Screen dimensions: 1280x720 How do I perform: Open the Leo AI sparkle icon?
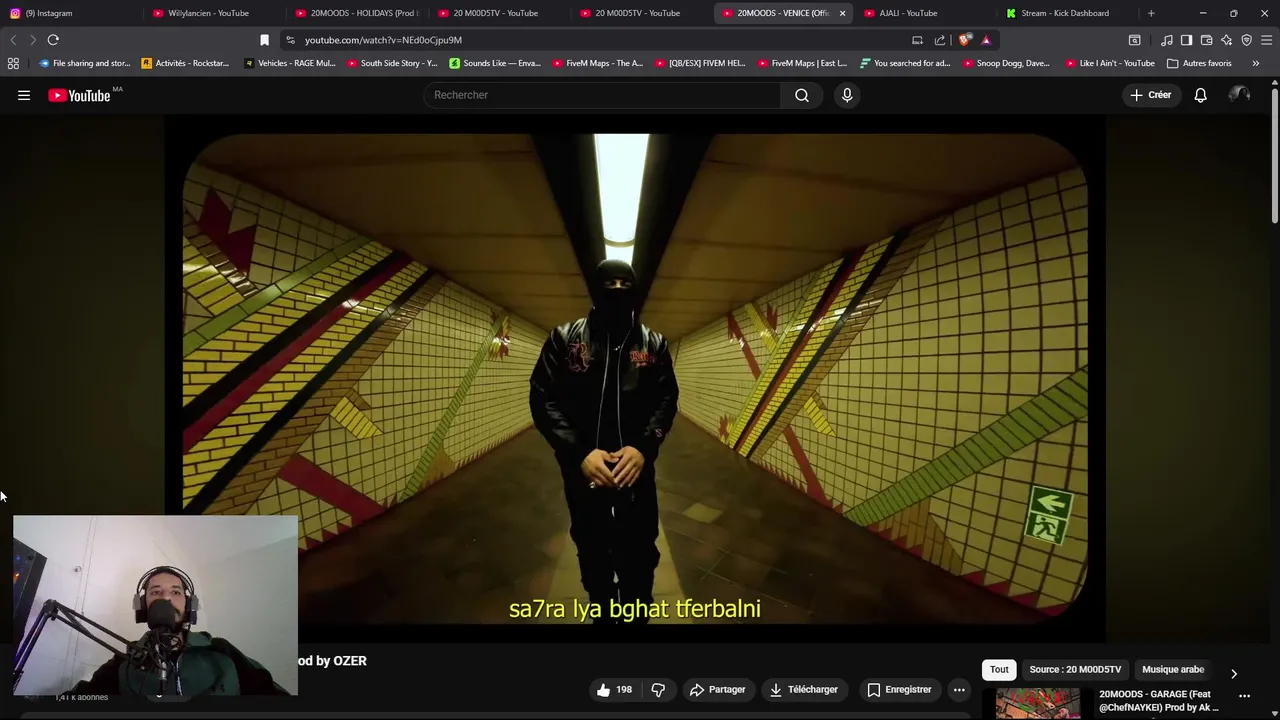coord(1226,40)
